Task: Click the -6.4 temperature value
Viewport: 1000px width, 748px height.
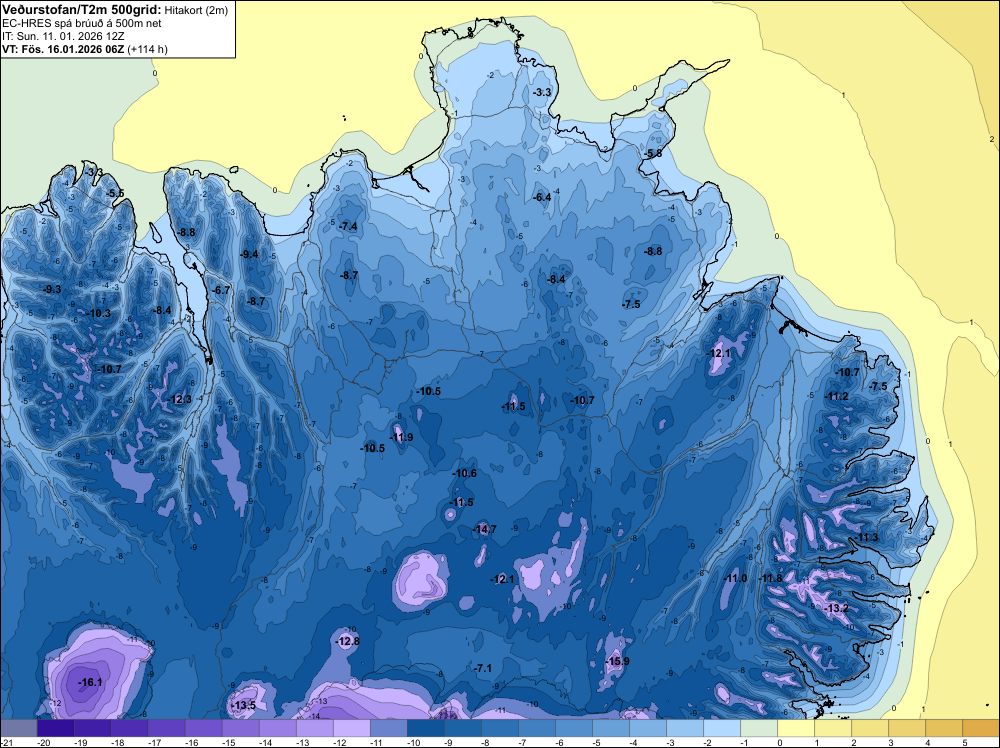Action: pyautogui.click(x=542, y=197)
